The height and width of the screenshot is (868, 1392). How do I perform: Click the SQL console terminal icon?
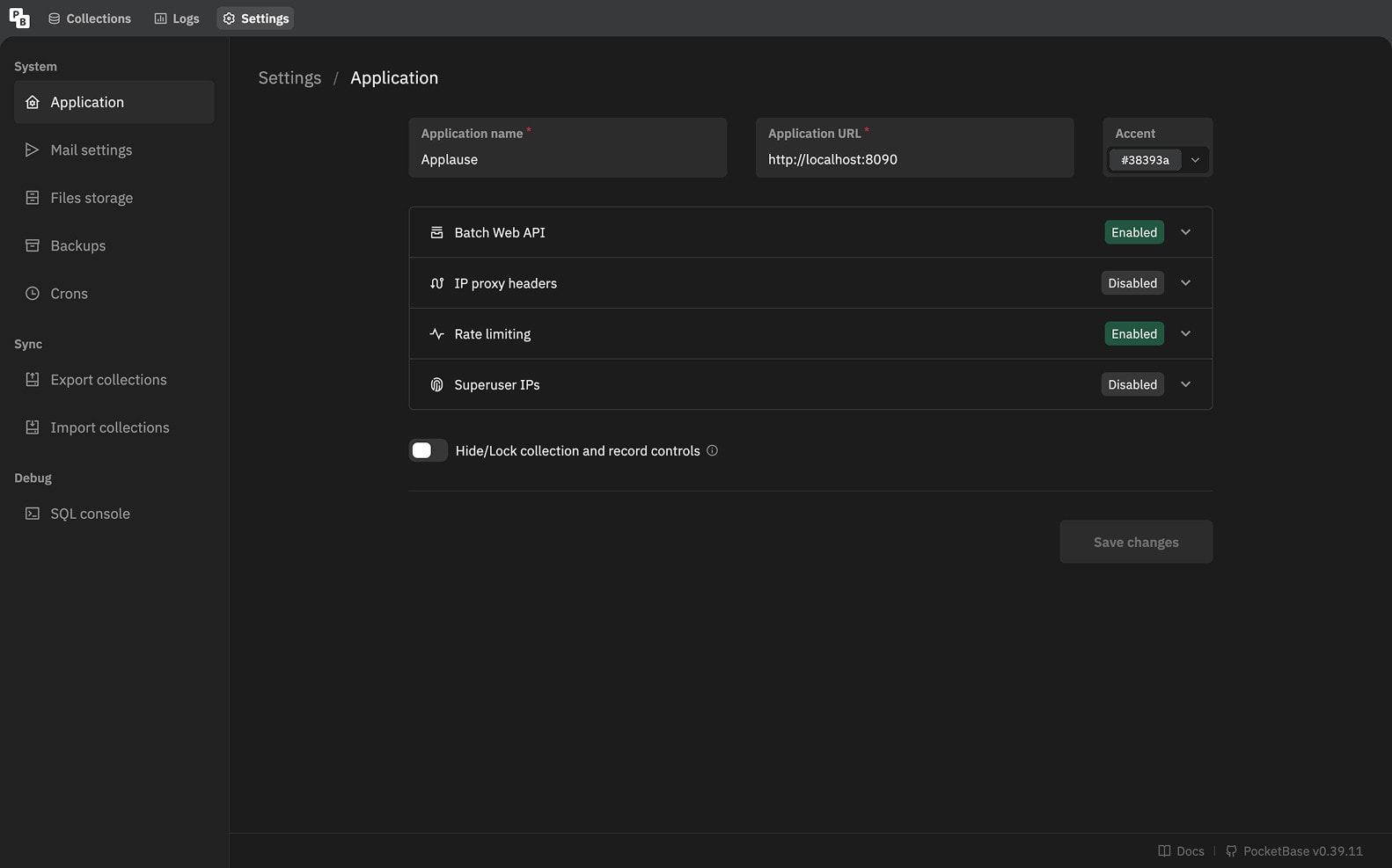33,514
